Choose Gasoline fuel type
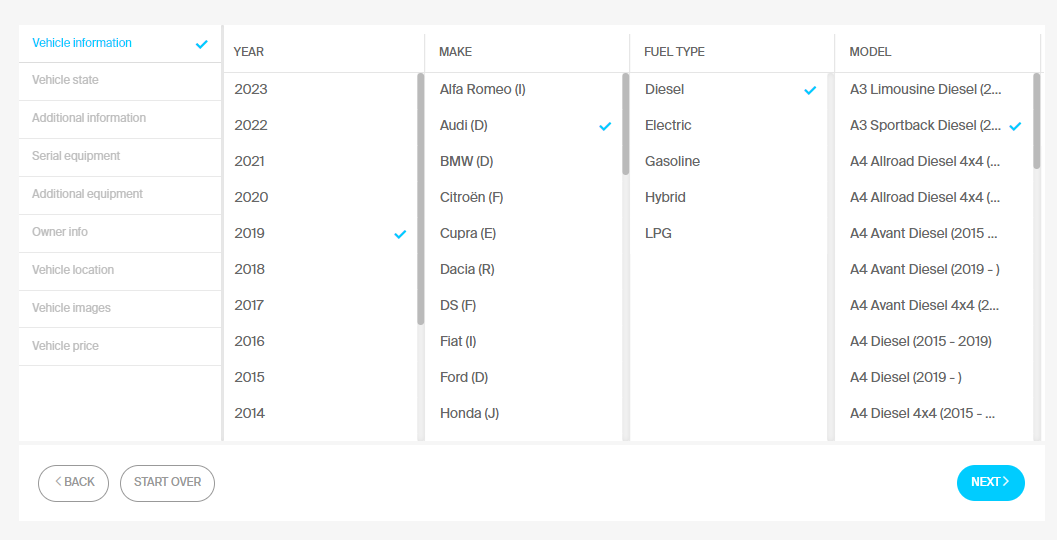The width and height of the screenshot is (1057, 540). [729, 162]
